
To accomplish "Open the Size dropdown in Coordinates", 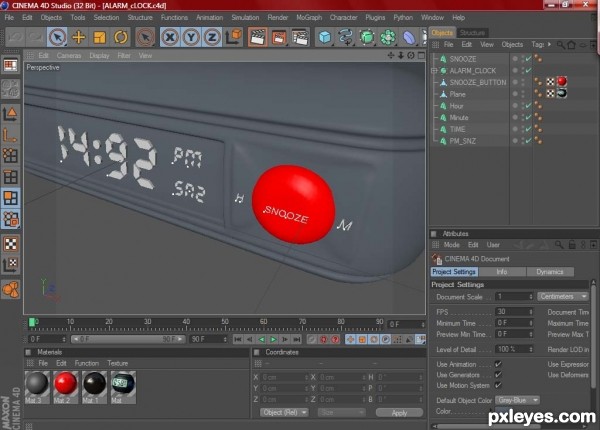I will point(341,412).
